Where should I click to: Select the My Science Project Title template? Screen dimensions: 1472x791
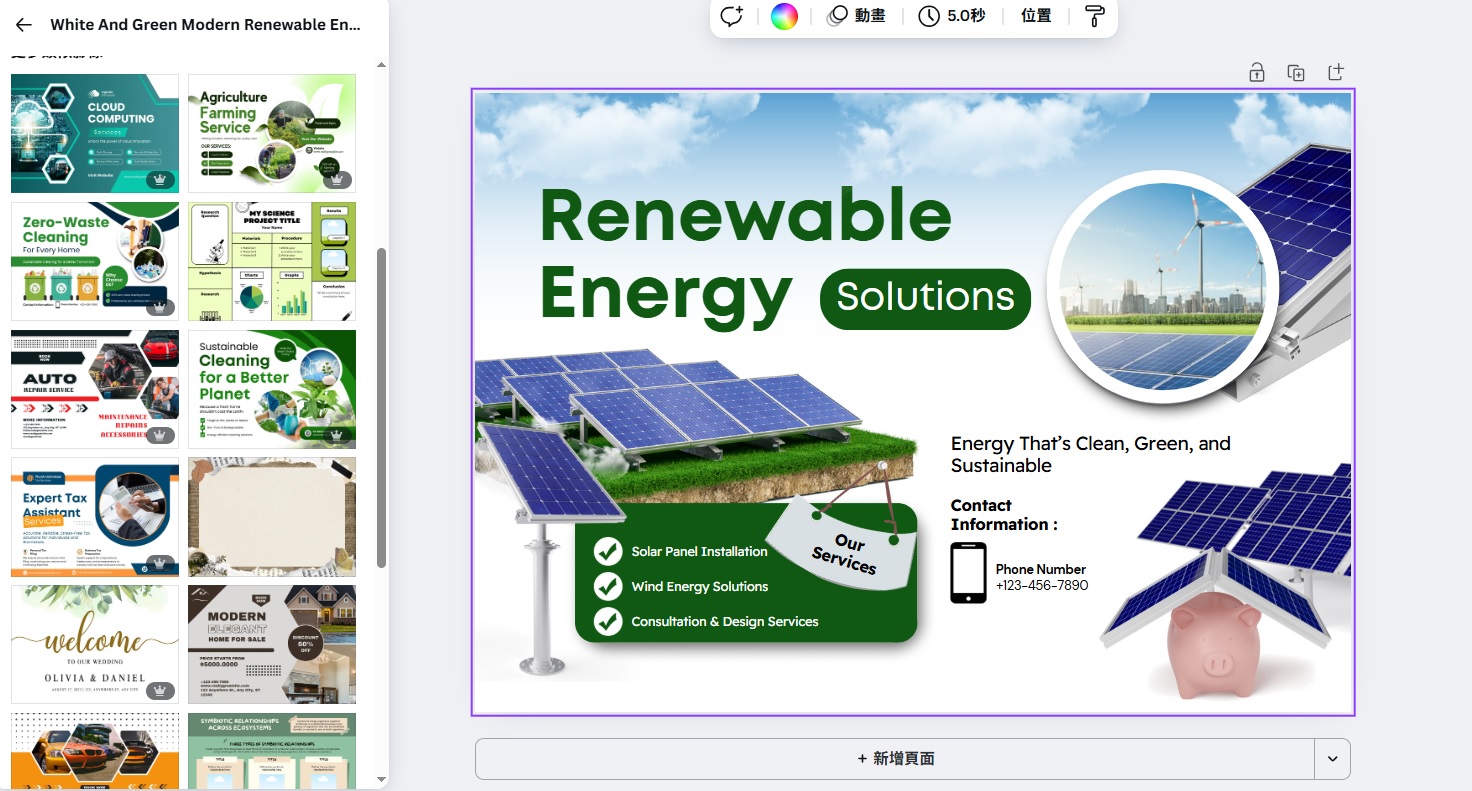click(x=272, y=261)
